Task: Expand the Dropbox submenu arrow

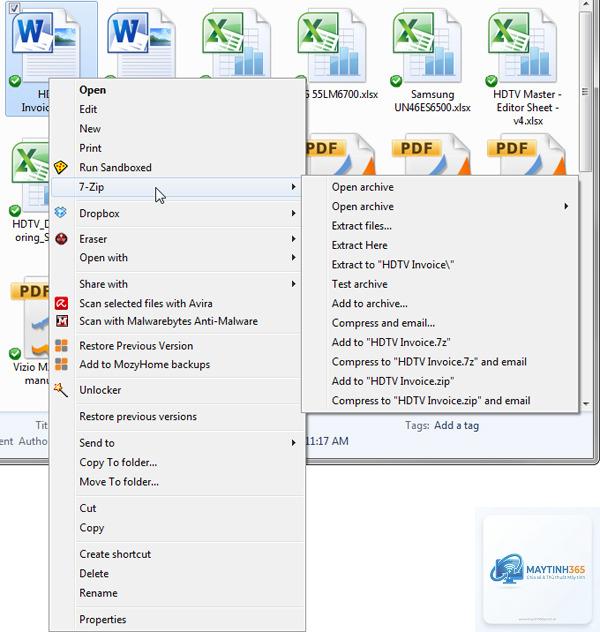Action: tap(293, 213)
